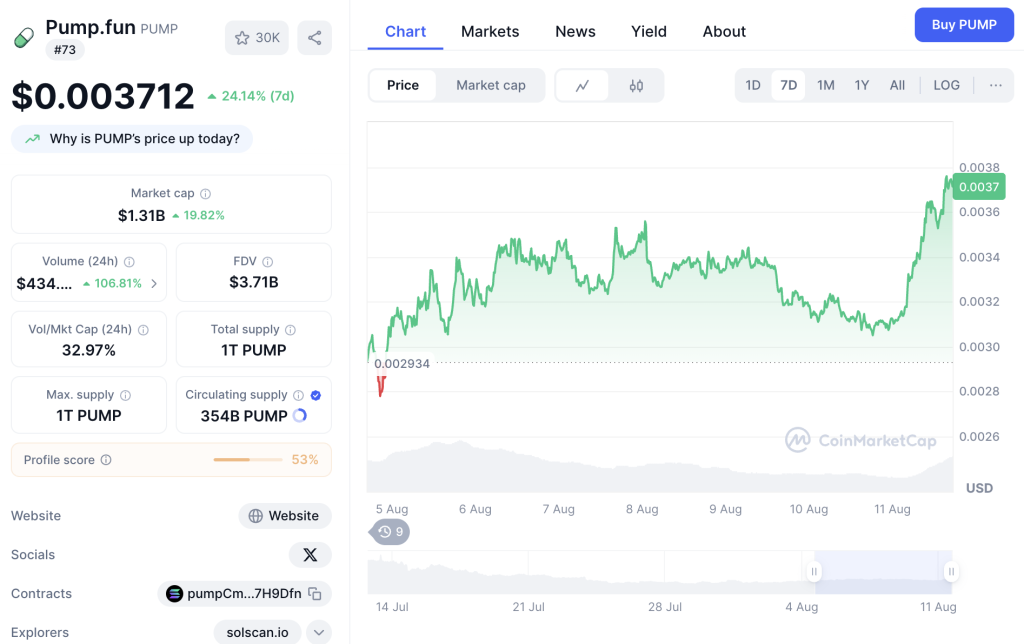The image size is (1024, 644).
Task: Open the Chart tab
Action: [405, 31]
